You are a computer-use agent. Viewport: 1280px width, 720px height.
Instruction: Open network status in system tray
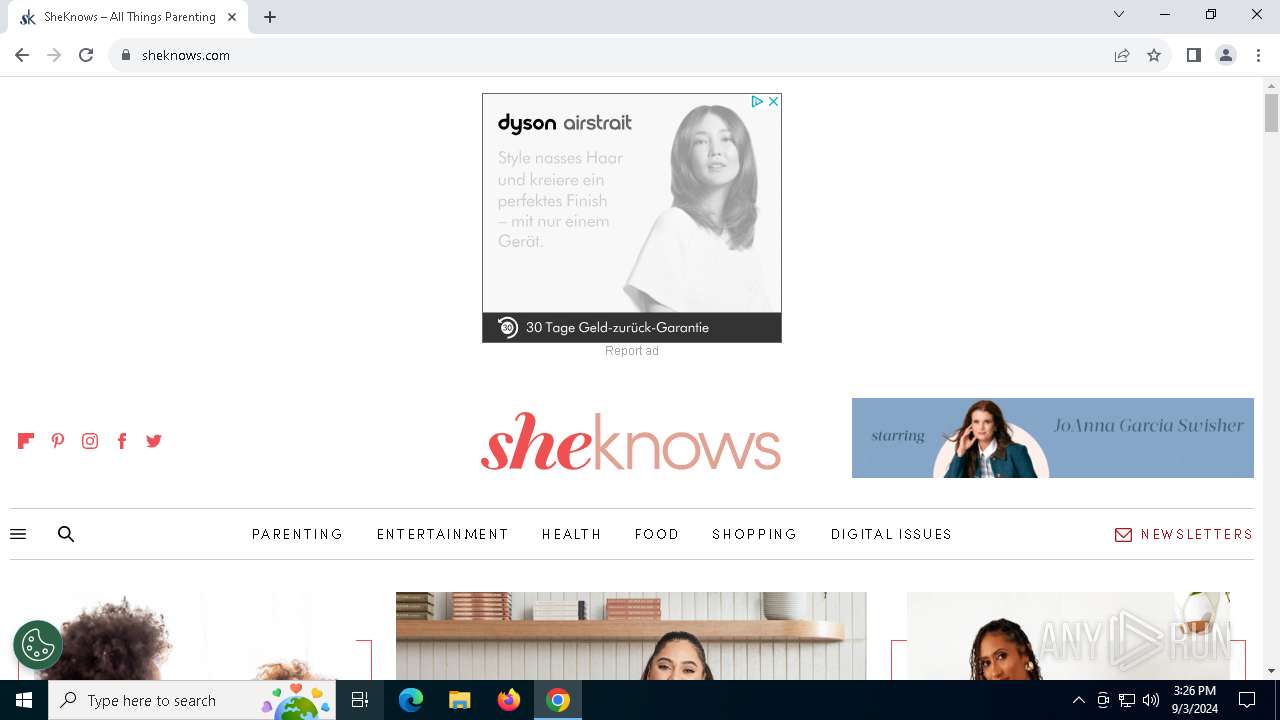click(x=1127, y=700)
